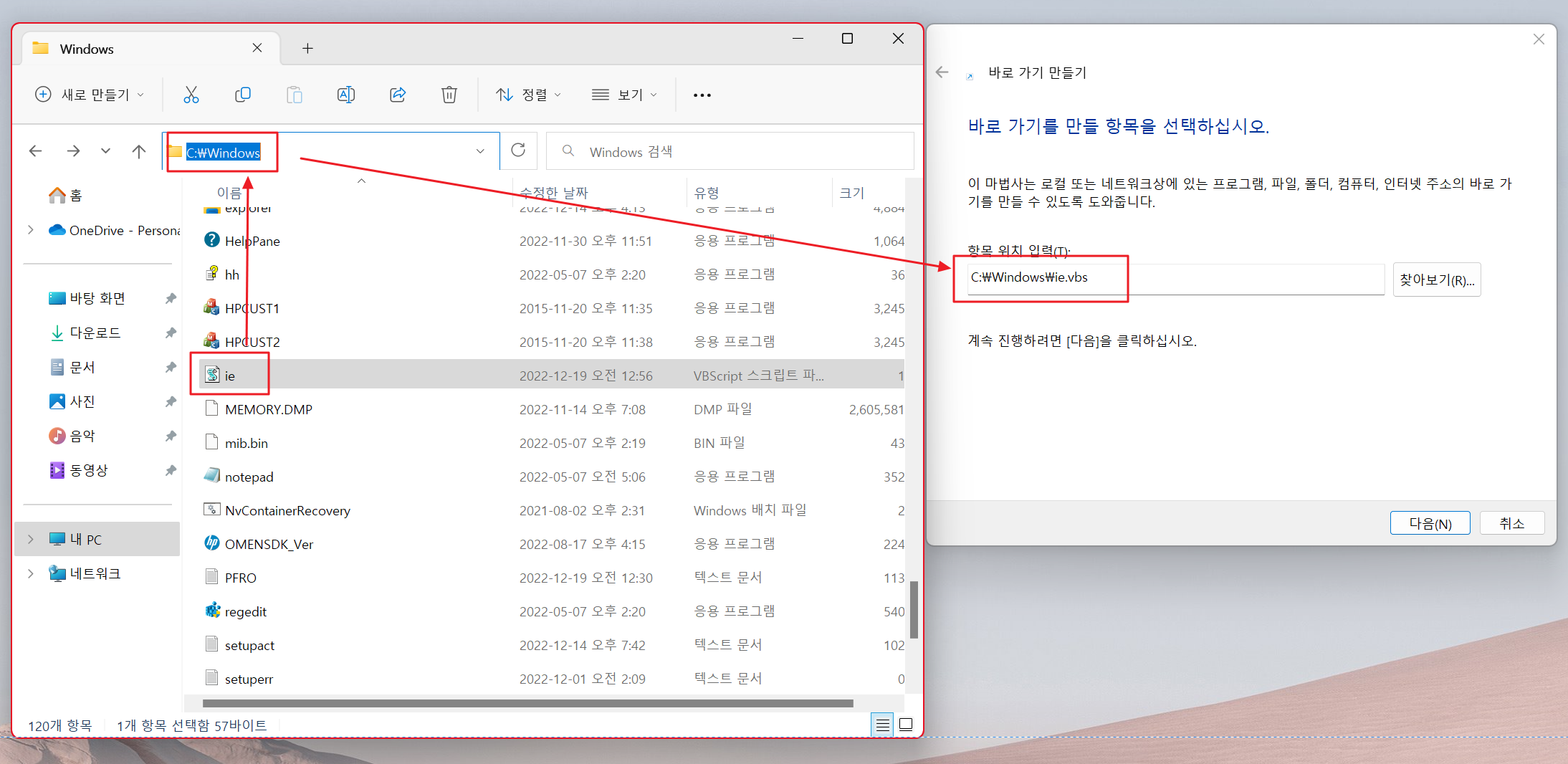Select the HPCUST2 application row
1568x764 pixels.
coord(551,342)
